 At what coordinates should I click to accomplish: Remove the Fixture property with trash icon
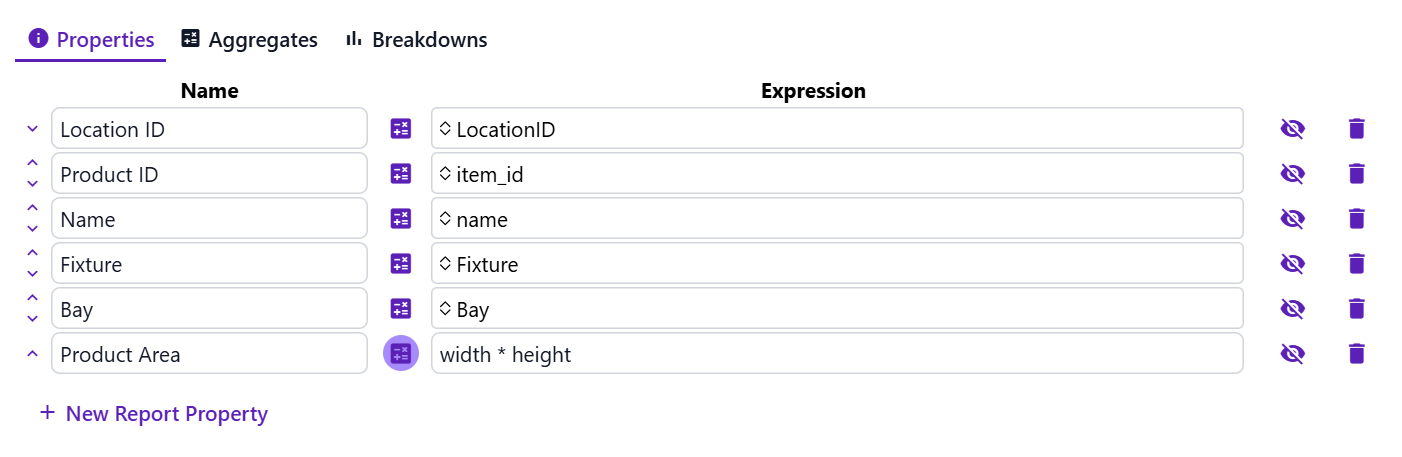pyautogui.click(x=1356, y=264)
